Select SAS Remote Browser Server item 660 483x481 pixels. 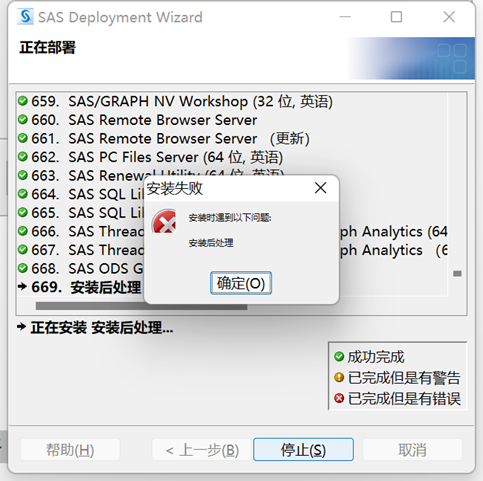144,120
